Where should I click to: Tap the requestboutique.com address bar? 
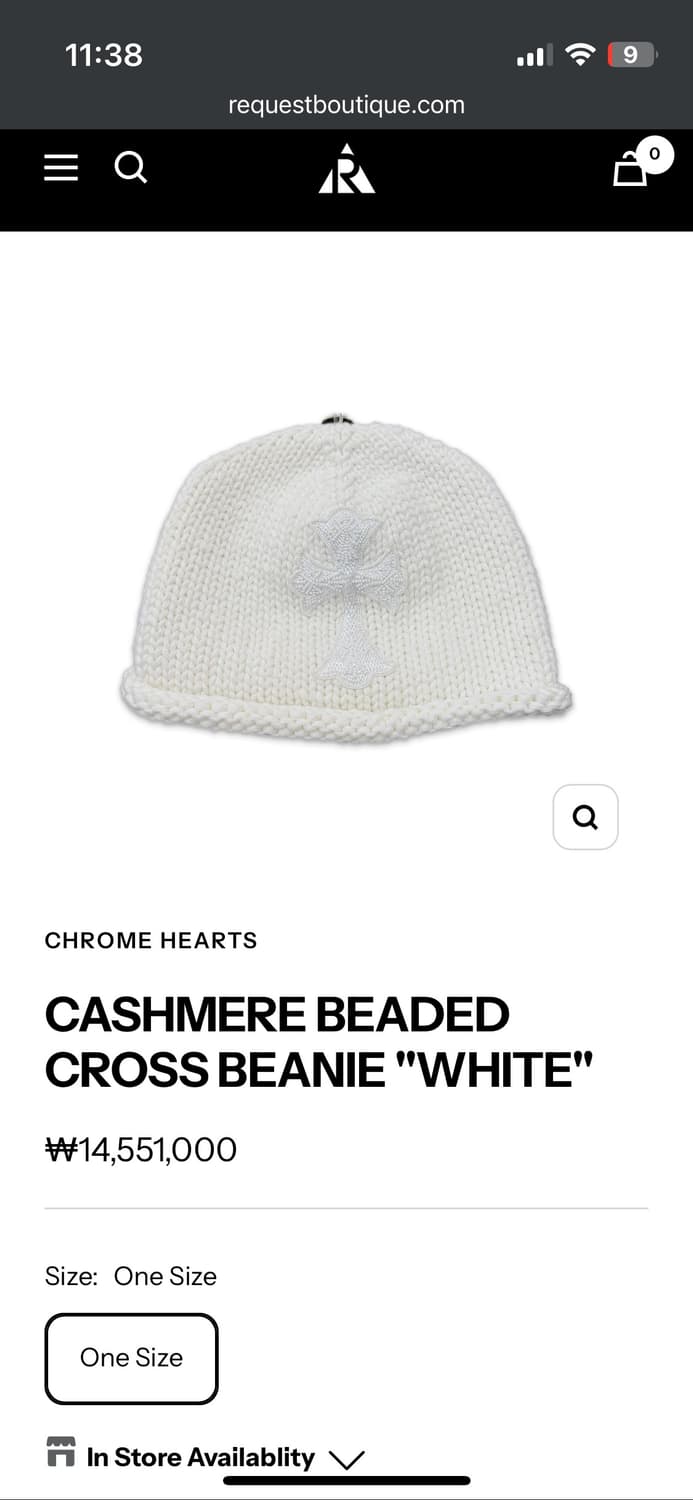coord(346,105)
